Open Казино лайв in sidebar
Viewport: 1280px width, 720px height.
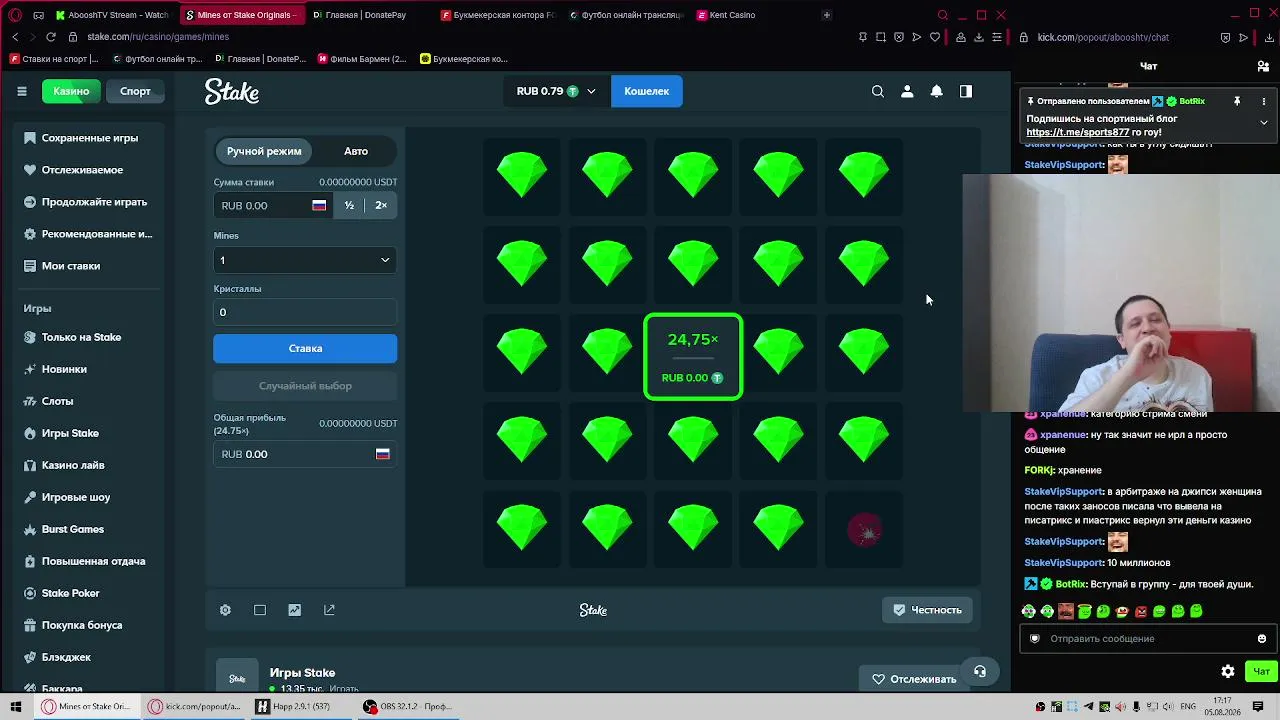73,465
